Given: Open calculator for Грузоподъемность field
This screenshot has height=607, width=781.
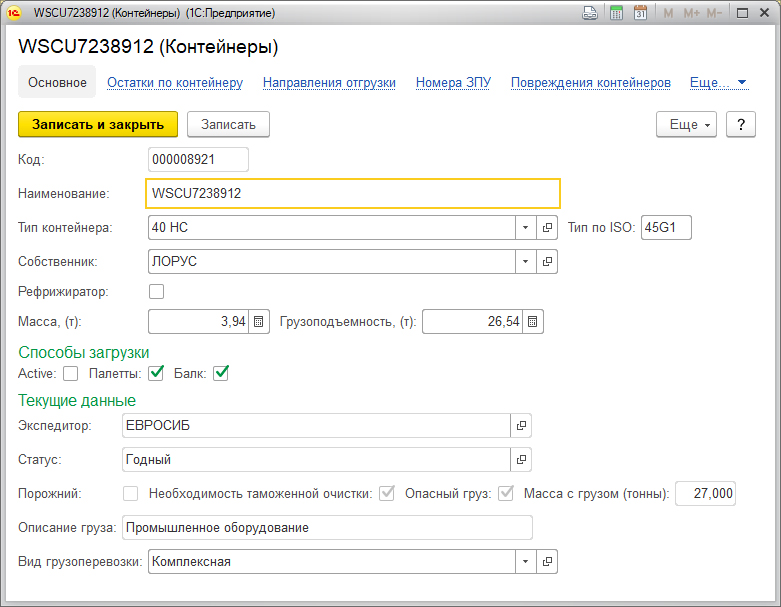Looking at the screenshot, I should tap(532, 322).
